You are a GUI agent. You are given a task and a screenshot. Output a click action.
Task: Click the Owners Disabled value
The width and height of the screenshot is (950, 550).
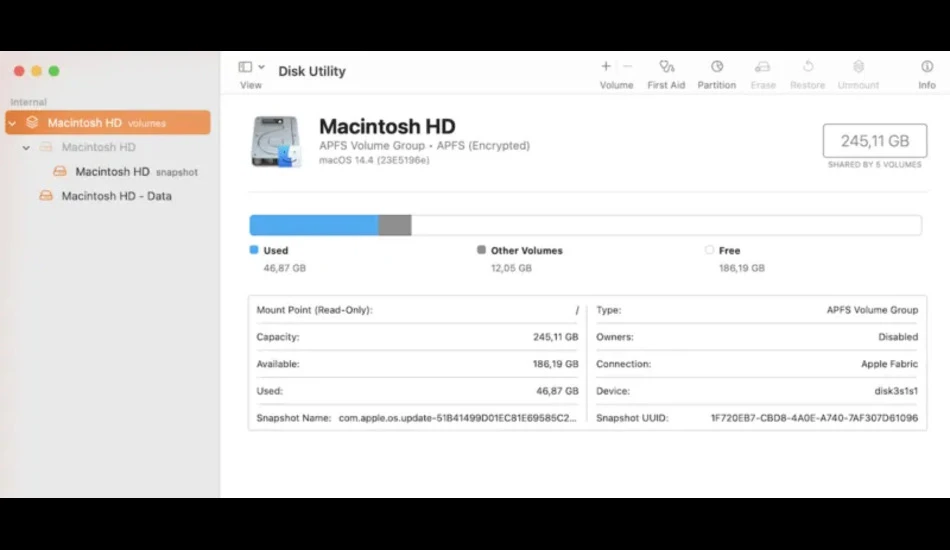coord(898,337)
